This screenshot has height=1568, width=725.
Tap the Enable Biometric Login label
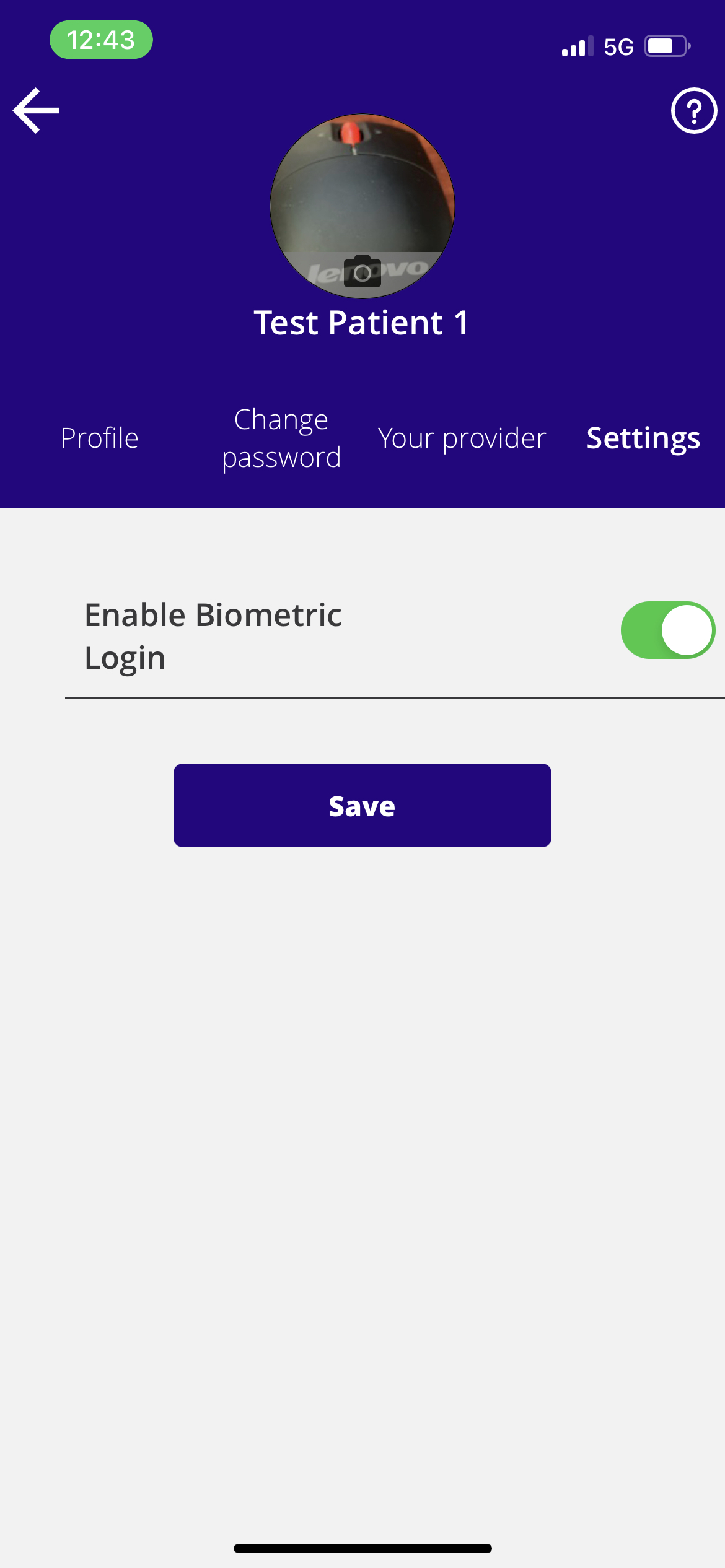(213, 636)
